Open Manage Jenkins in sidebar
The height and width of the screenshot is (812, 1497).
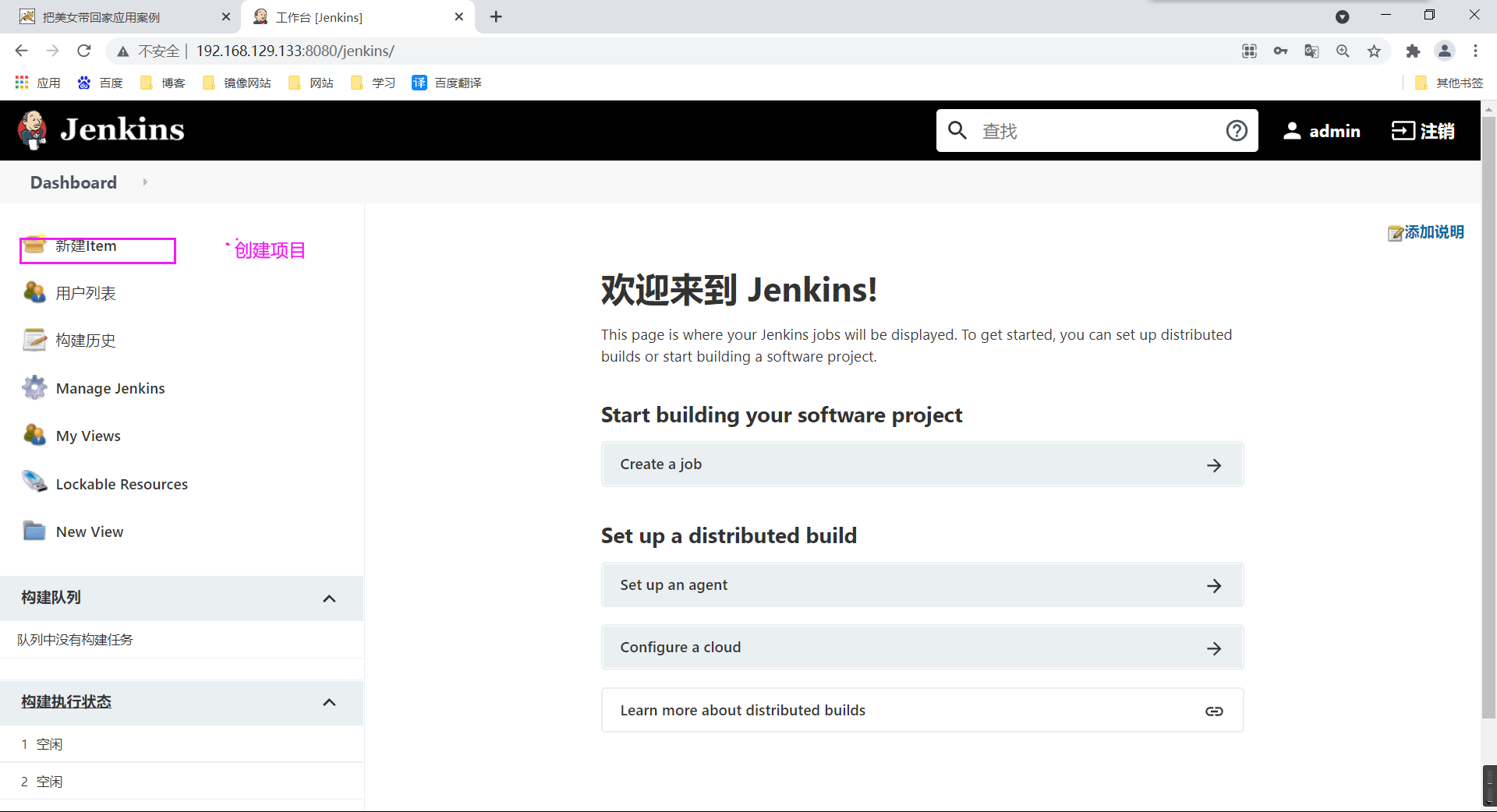[111, 388]
